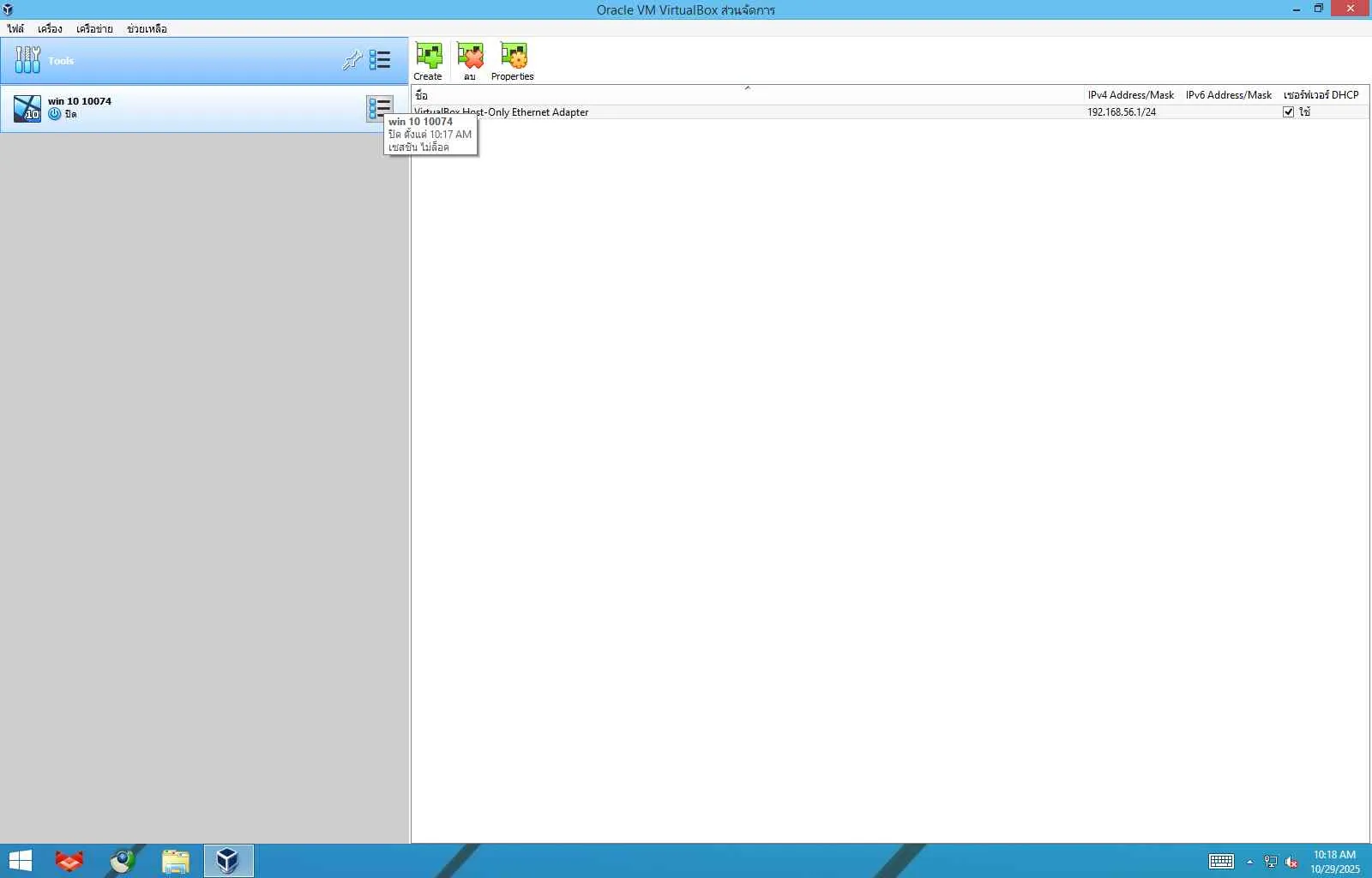Open the เครื่อง menu
Image resolution: width=1372 pixels, height=878 pixels.
point(50,28)
